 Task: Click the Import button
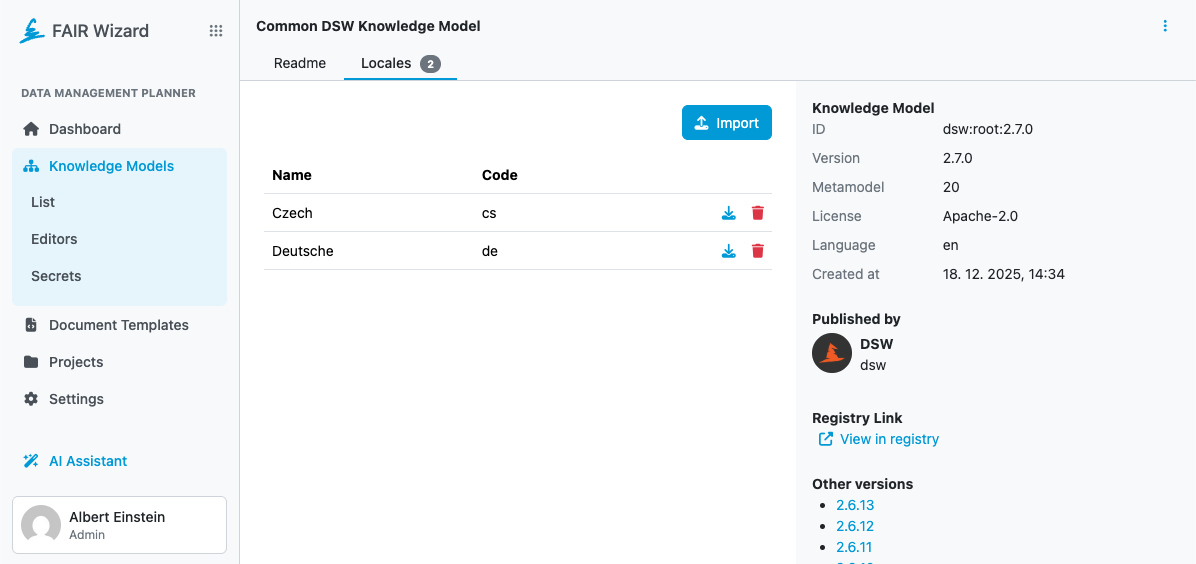coord(726,123)
